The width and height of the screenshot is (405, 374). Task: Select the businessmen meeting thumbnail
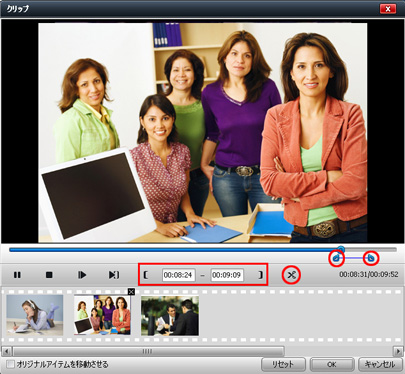pyautogui.click(x=170, y=315)
